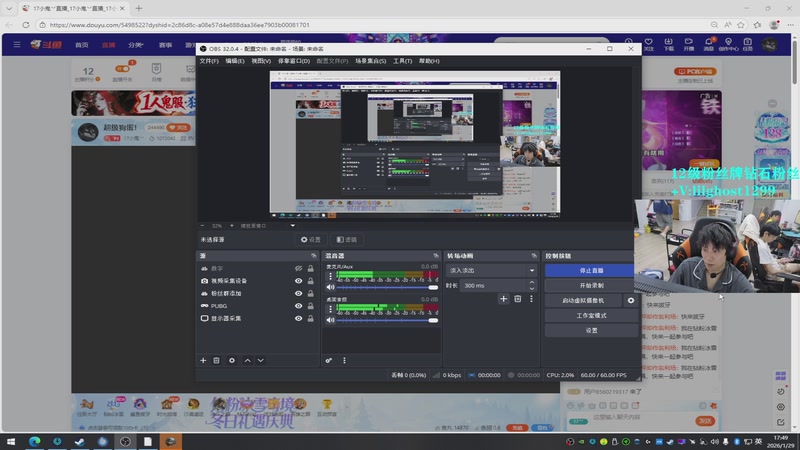Open mixer toolbar three-dot menu
The image size is (800, 450).
[344, 360]
